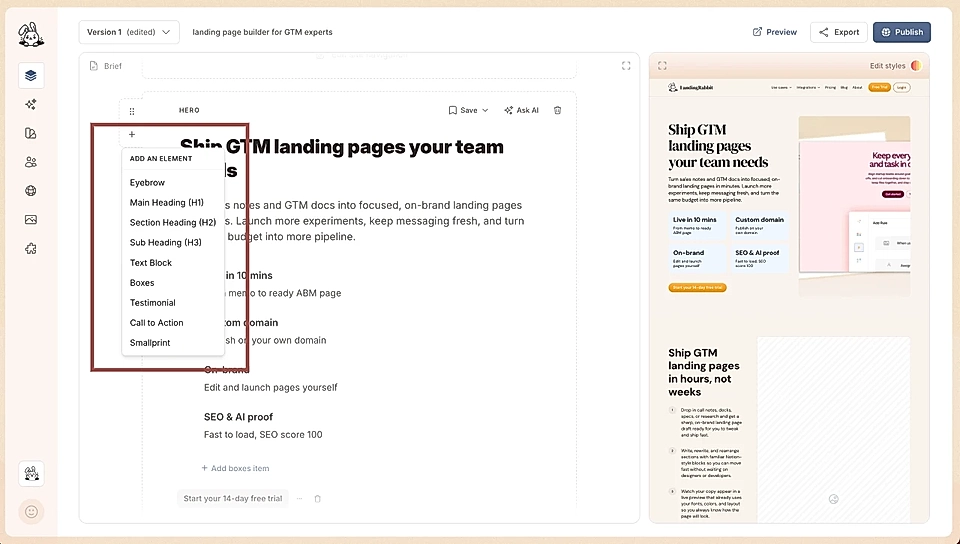Click the Export button
The width and height of the screenshot is (960, 544).
839,32
